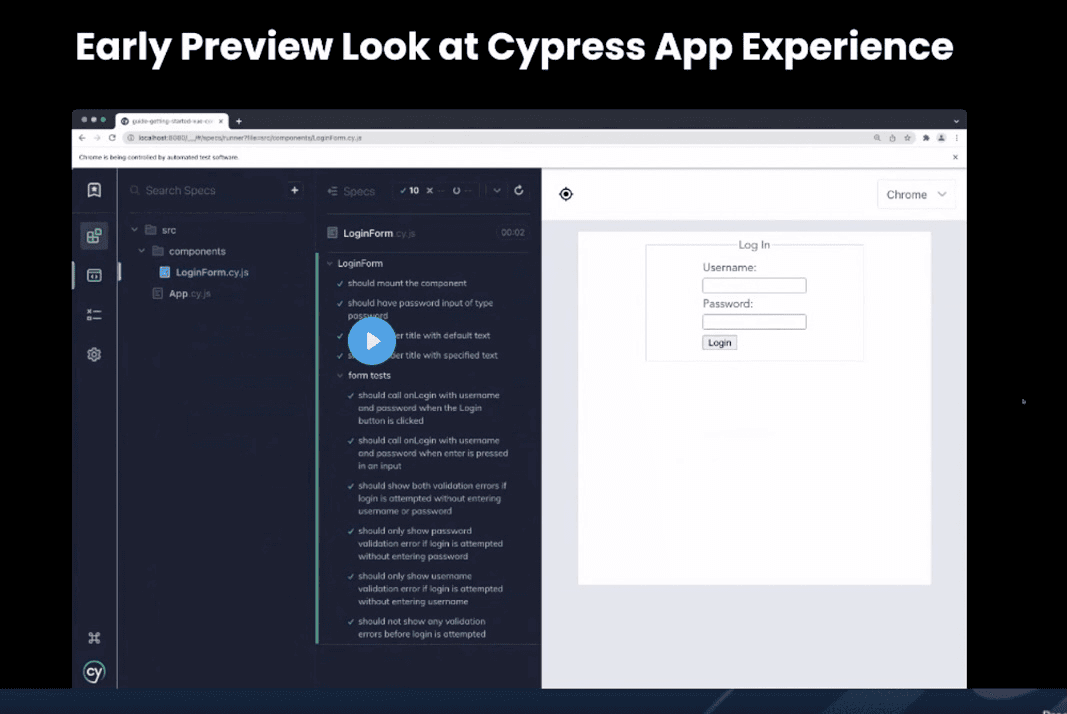Open Chrome extensions puzzle icon
This screenshot has width=1067, height=714.
pos(926,137)
